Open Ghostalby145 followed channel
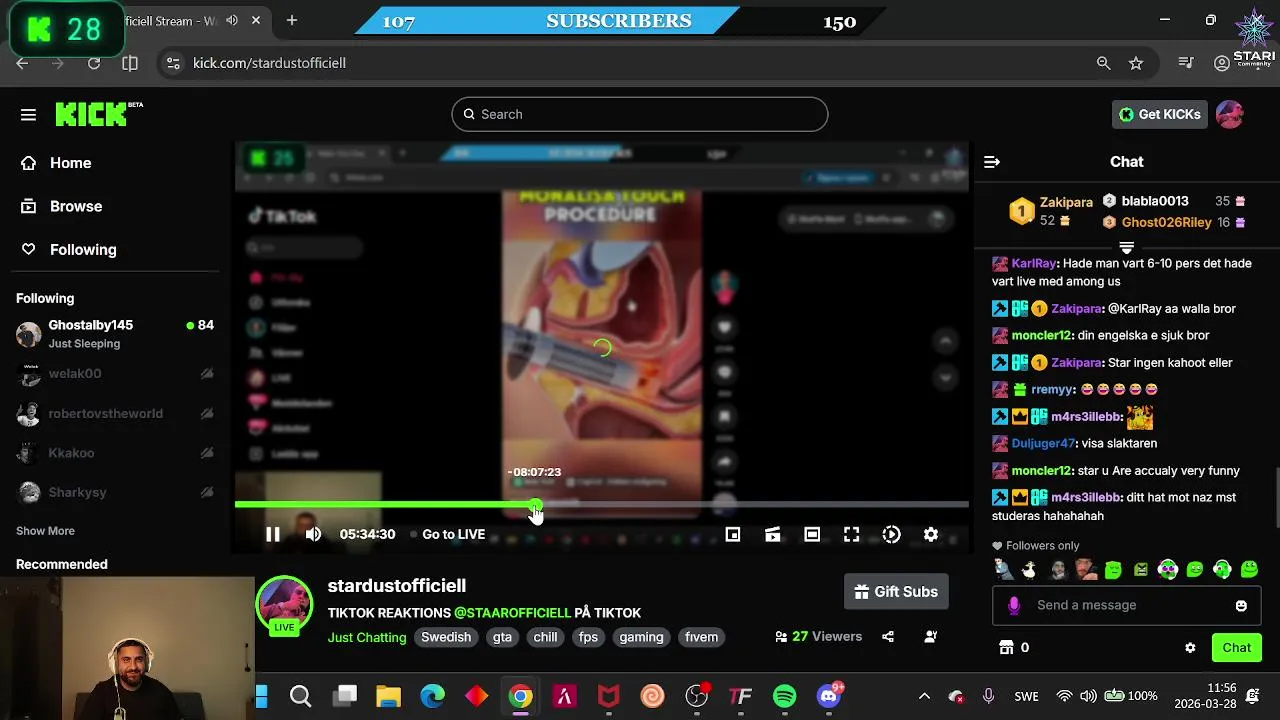Screen dimensions: 1280x720 pyautogui.click(x=116, y=334)
